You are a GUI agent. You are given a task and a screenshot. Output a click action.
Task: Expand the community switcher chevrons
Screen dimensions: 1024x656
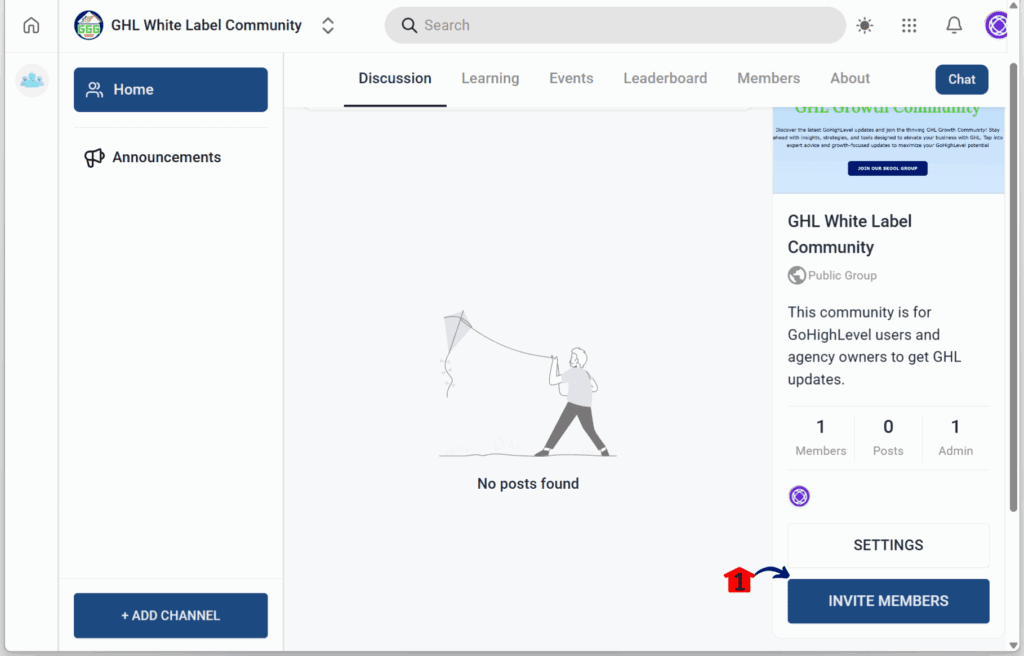[328, 25]
